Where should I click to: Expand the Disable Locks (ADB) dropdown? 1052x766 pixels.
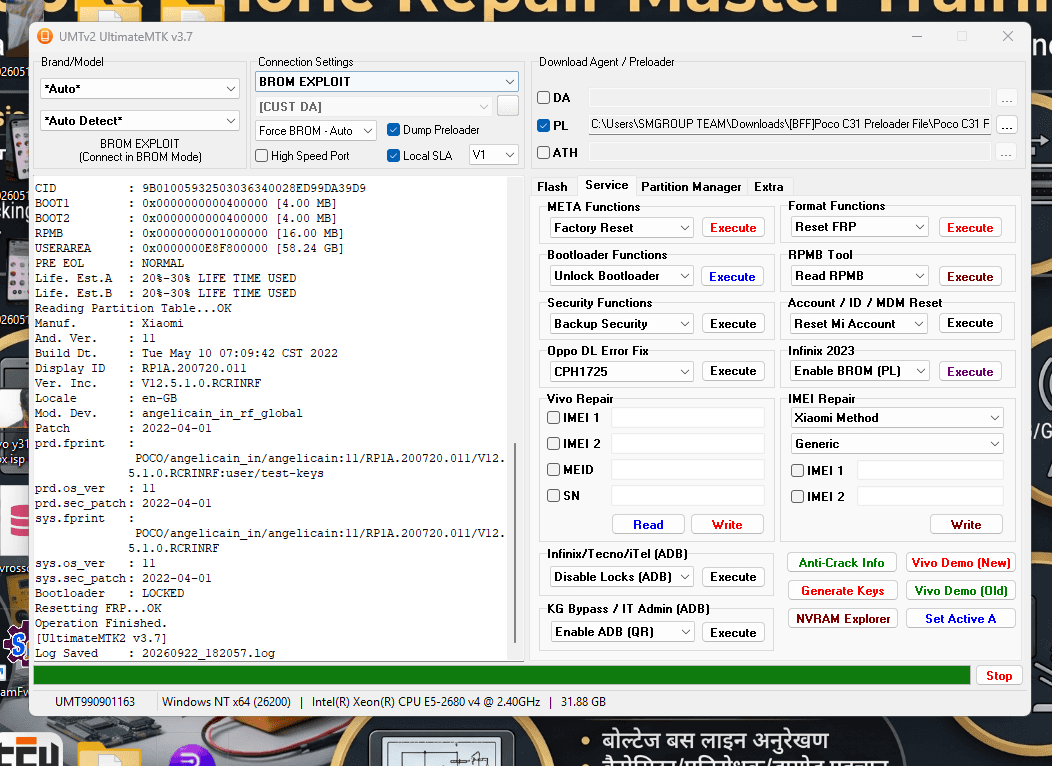(x=621, y=577)
